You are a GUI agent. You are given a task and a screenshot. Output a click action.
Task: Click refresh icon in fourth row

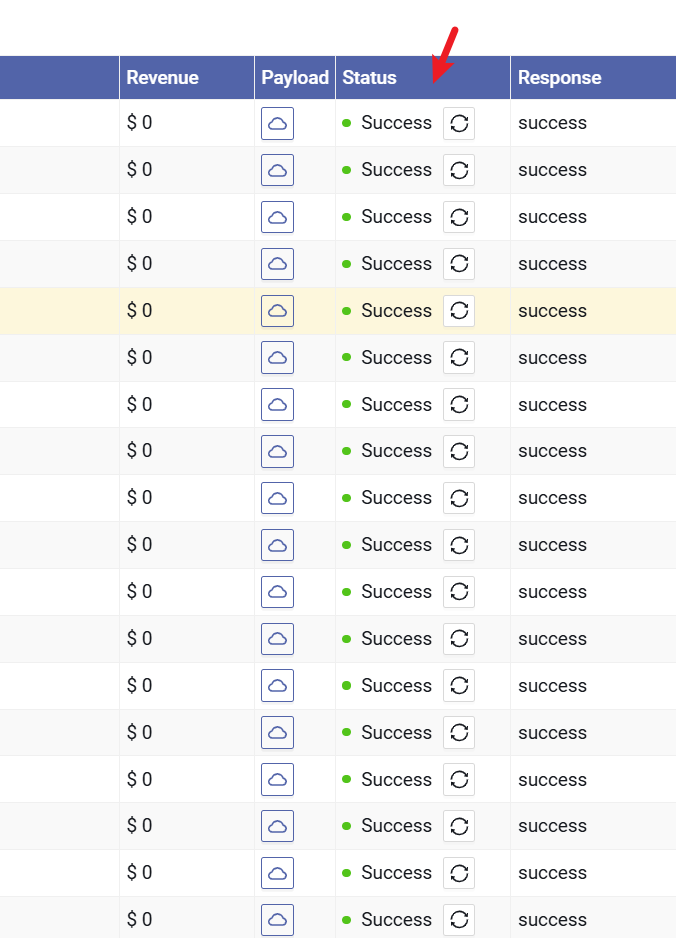459,264
